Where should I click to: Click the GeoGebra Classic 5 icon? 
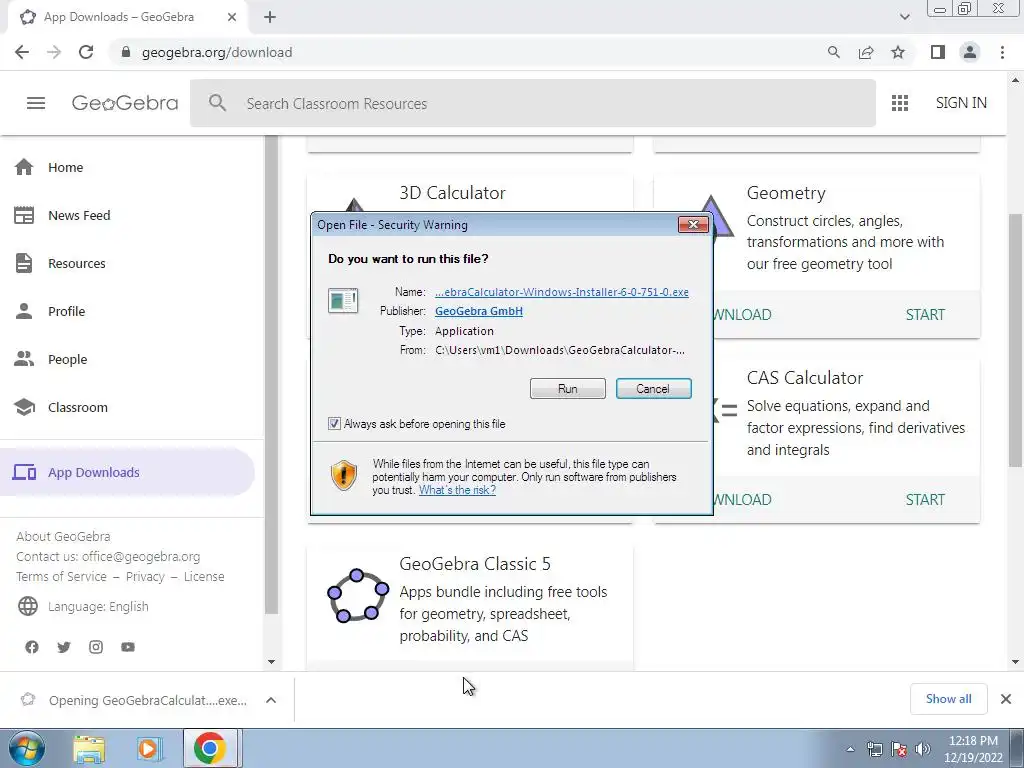(x=357, y=596)
